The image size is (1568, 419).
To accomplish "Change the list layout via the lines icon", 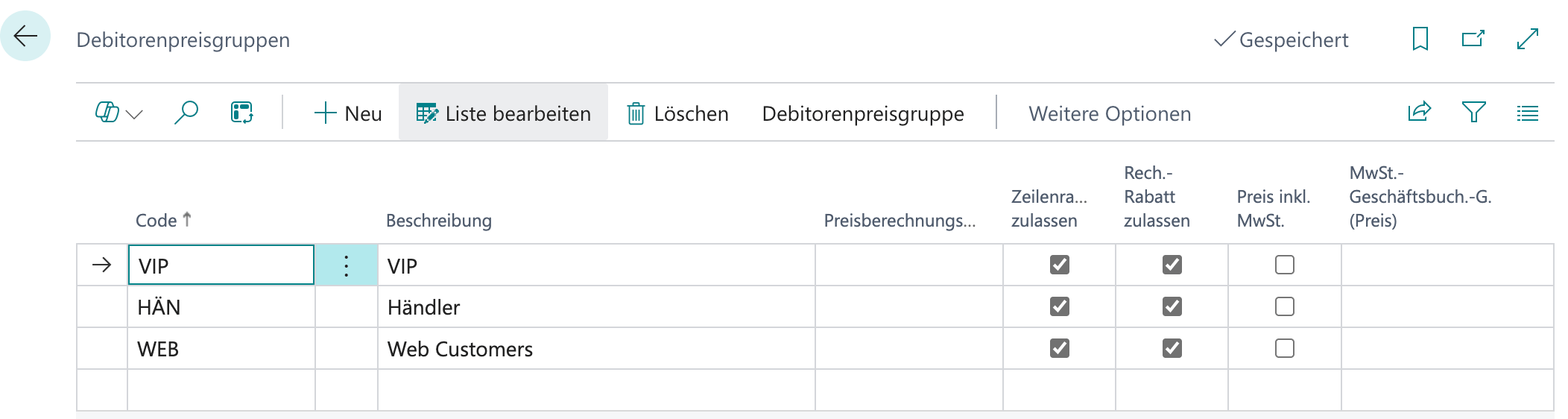I will tap(1528, 113).
